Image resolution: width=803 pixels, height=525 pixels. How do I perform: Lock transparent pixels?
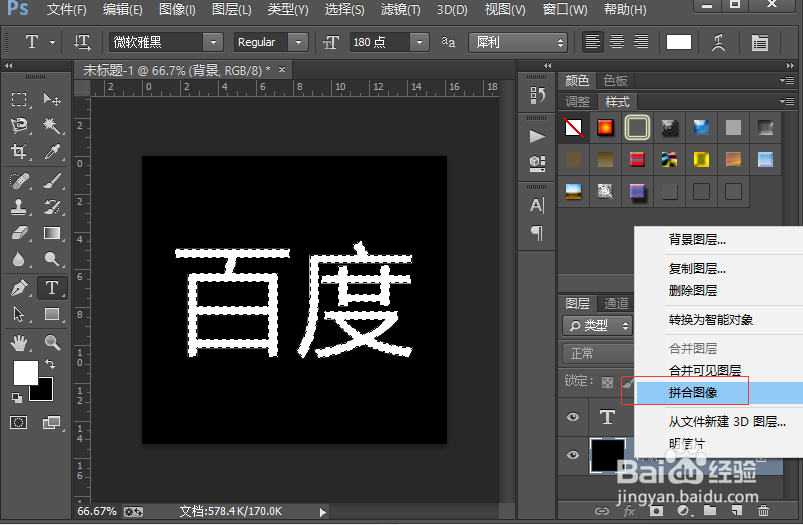[x=607, y=382]
